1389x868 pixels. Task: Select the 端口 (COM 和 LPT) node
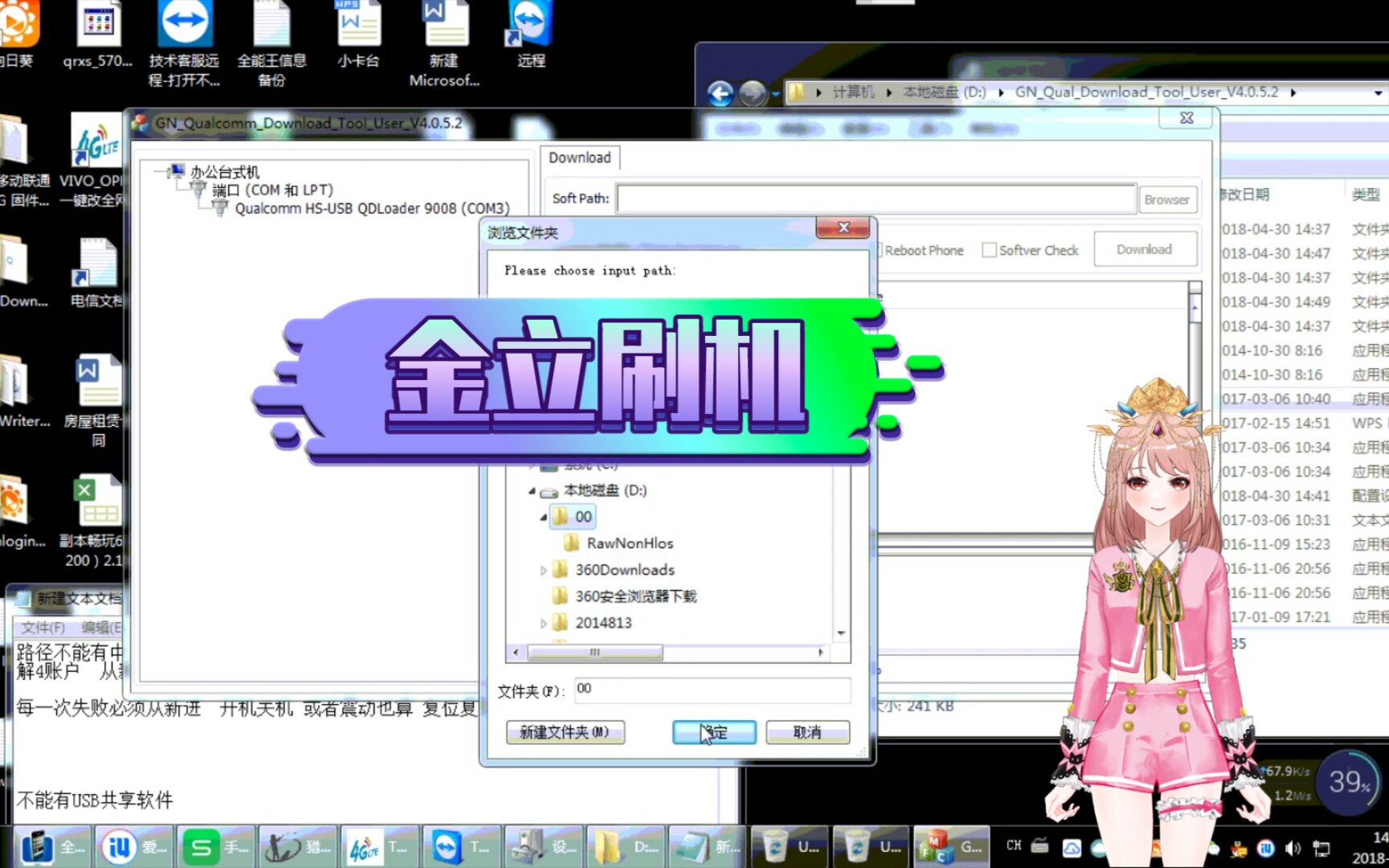point(272,190)
